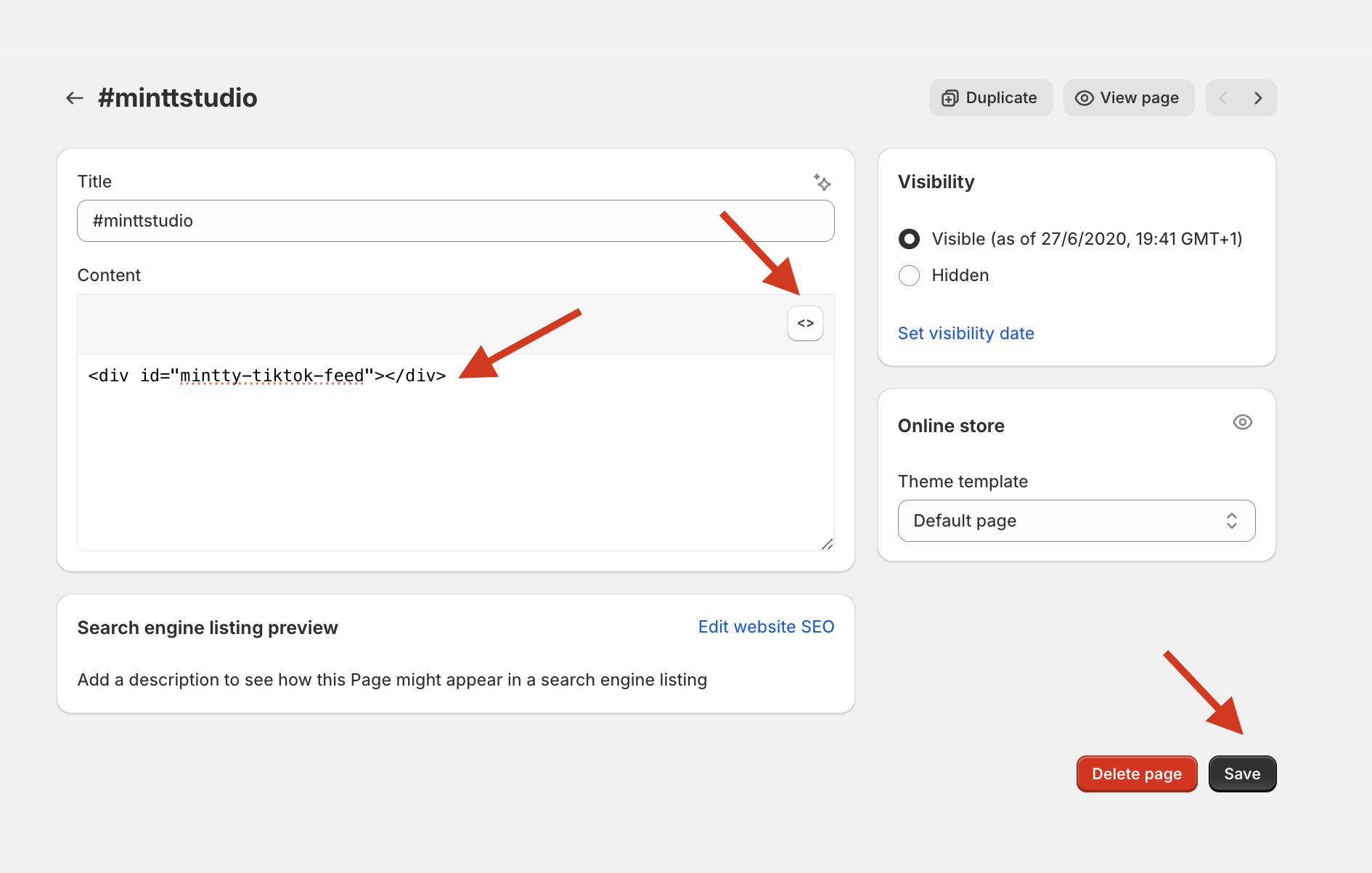The height and width of the screenshot is (873, 1372).
Task: Open the Theme template dropdown
Action: [1231, 521]
